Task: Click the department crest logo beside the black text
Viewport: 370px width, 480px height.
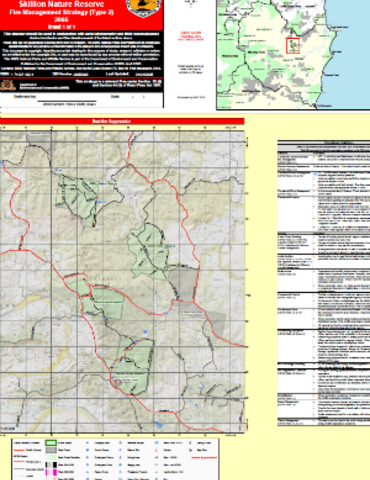Action: 8,85
